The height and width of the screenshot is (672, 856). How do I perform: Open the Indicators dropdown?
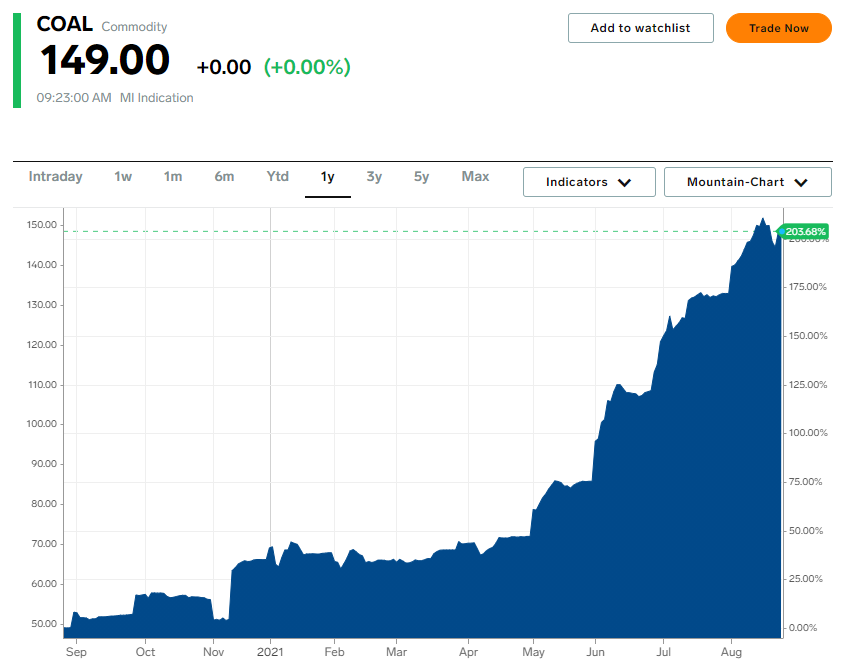588,182
